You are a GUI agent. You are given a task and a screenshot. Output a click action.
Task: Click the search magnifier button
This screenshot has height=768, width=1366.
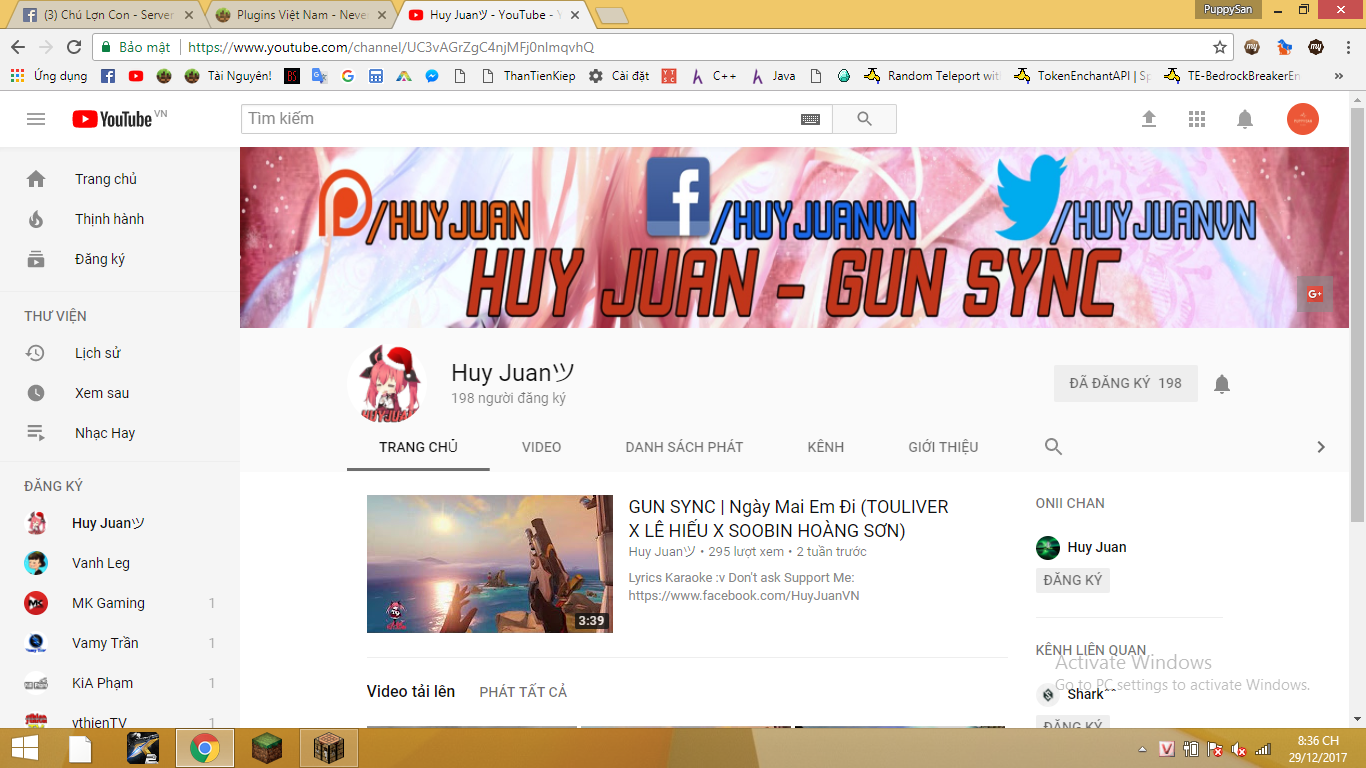864,119
